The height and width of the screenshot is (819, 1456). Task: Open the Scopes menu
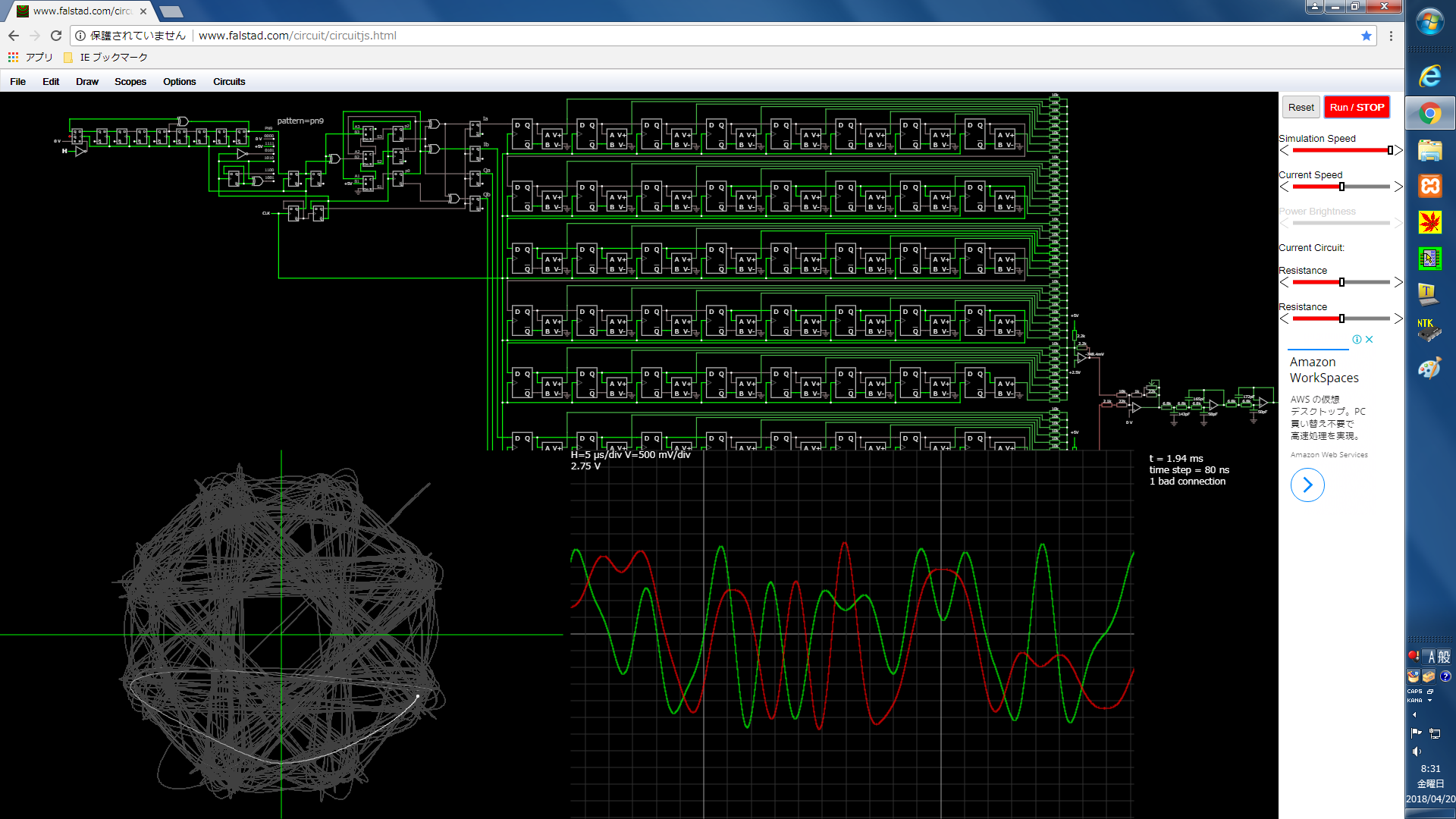click(x=130, y=82)
